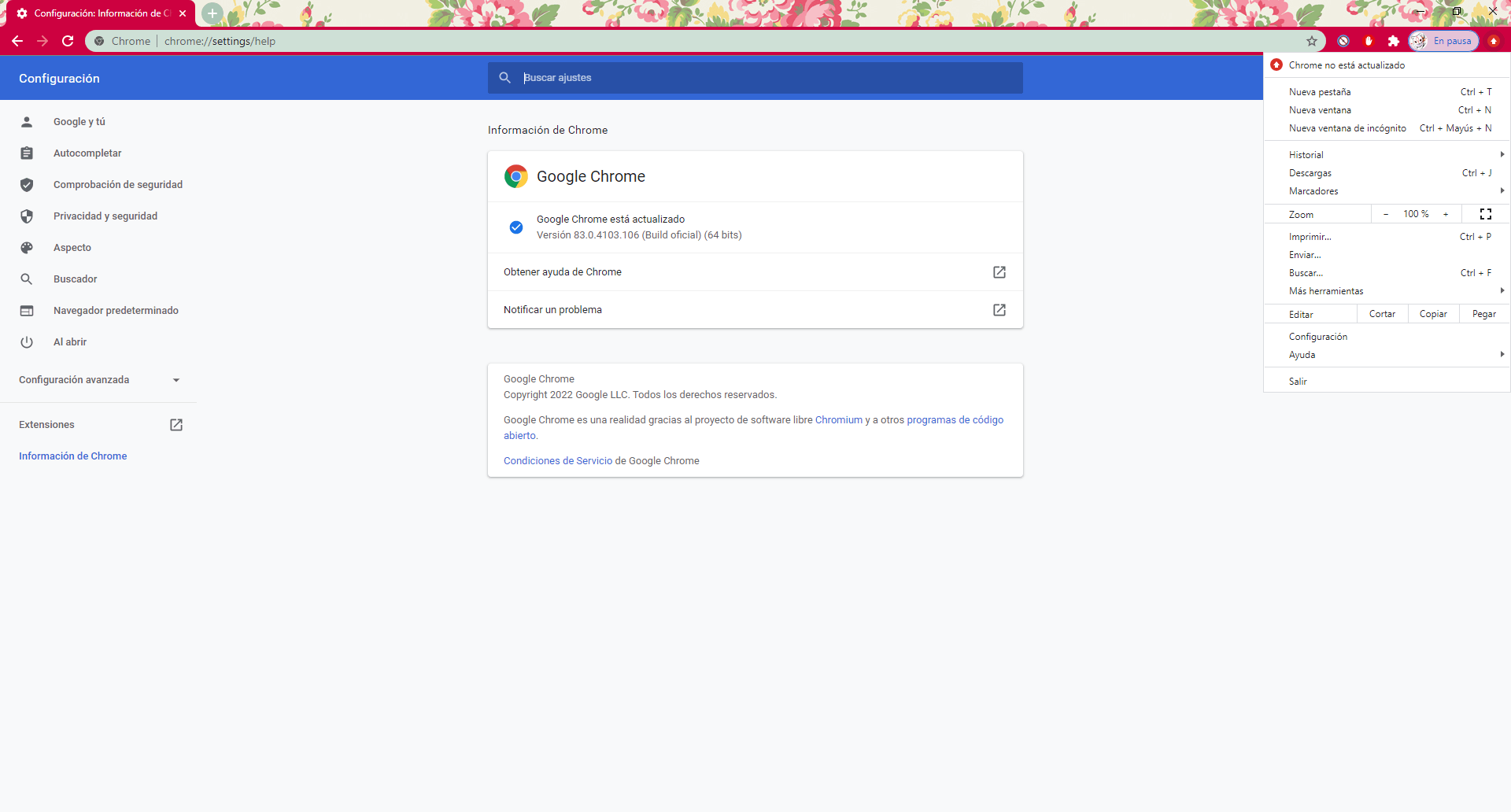This screenshot has height=812, width=1511.
Task: Click the Google Chrome logo icon
Action: click(516, 176)
